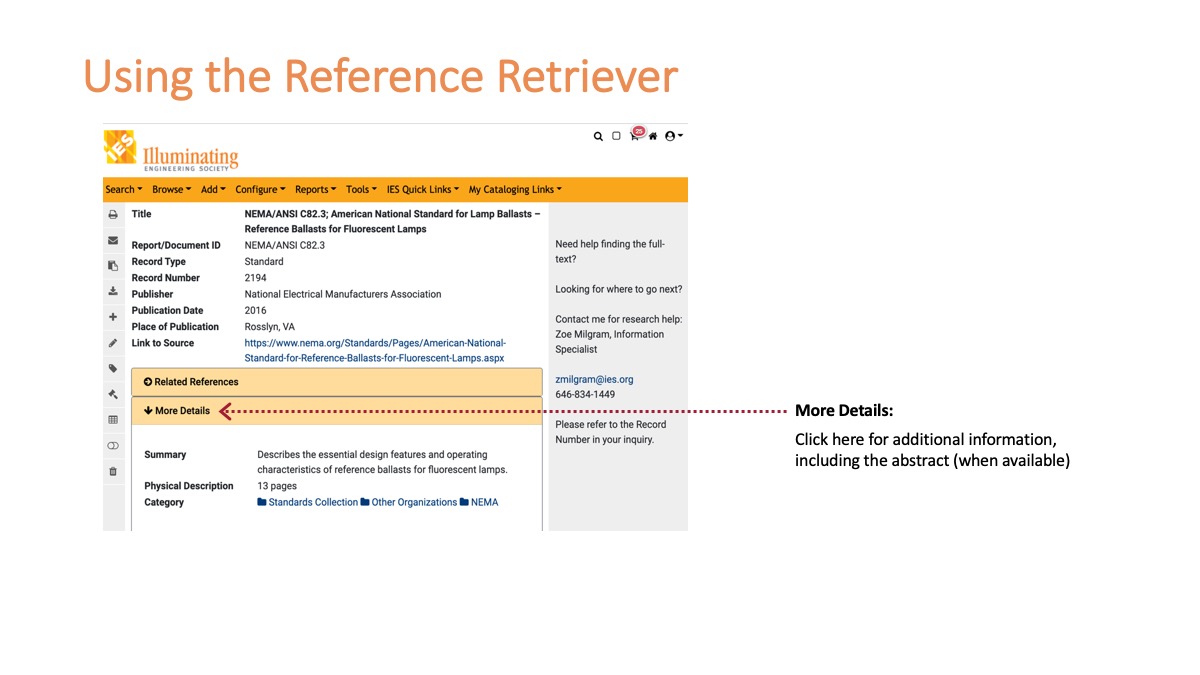Select the publisher National Electrical Manufacturers Association
Screen dimensions: 1200x675
pos(343,294)
